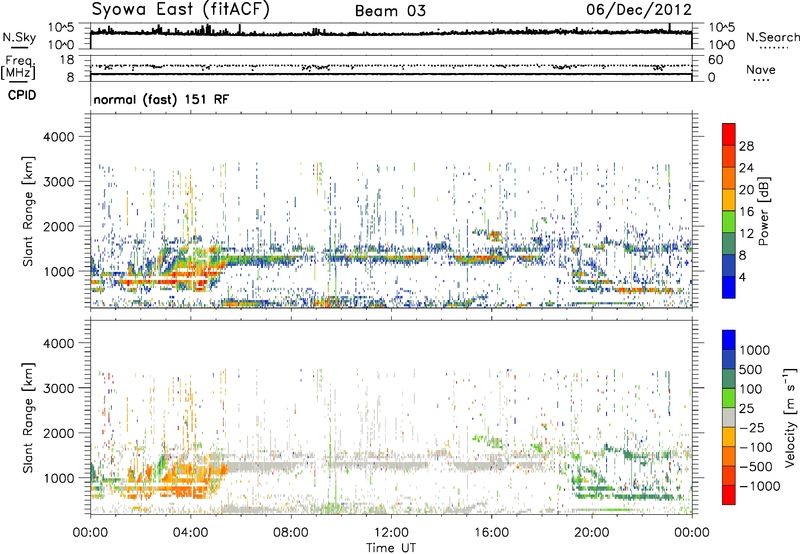This screenshot has width=800, height=554.
Task: Click the power colorbar value 4
Action: coord(742,277)
